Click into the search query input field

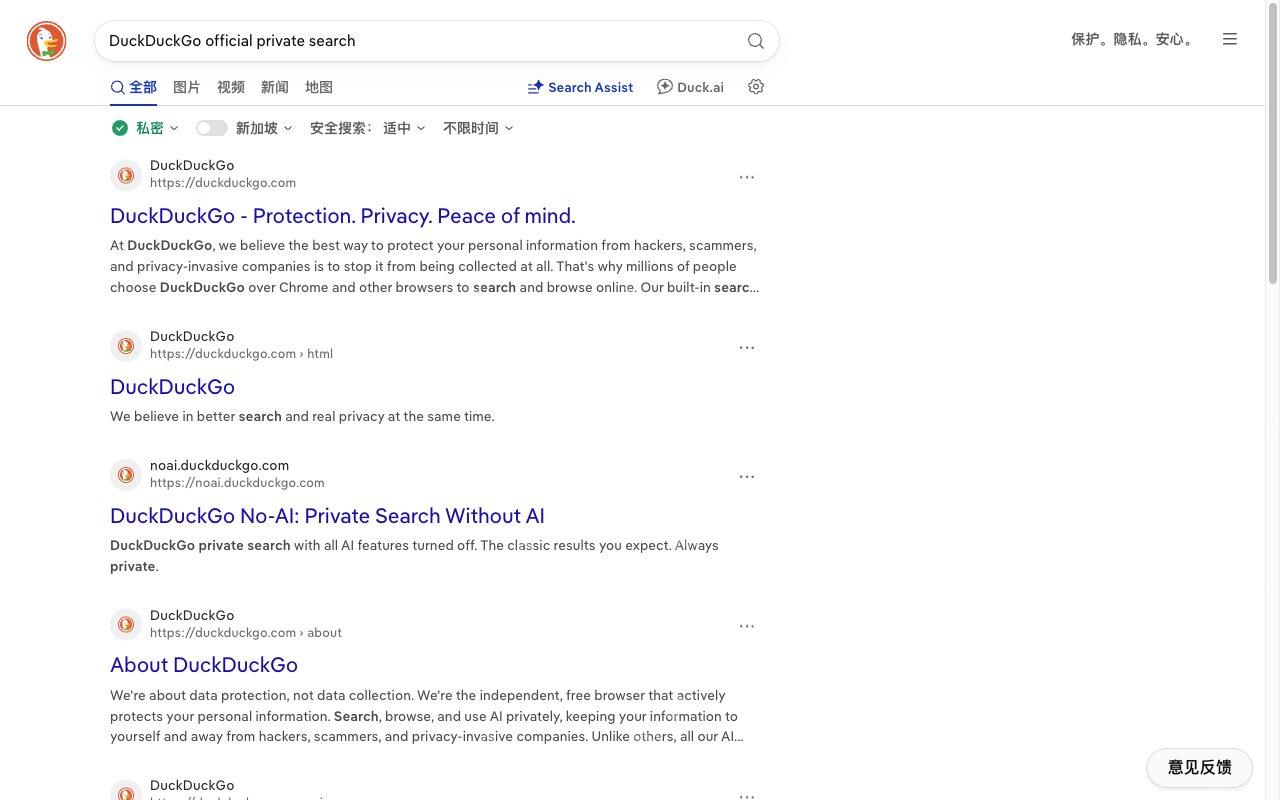pos(420,41)
